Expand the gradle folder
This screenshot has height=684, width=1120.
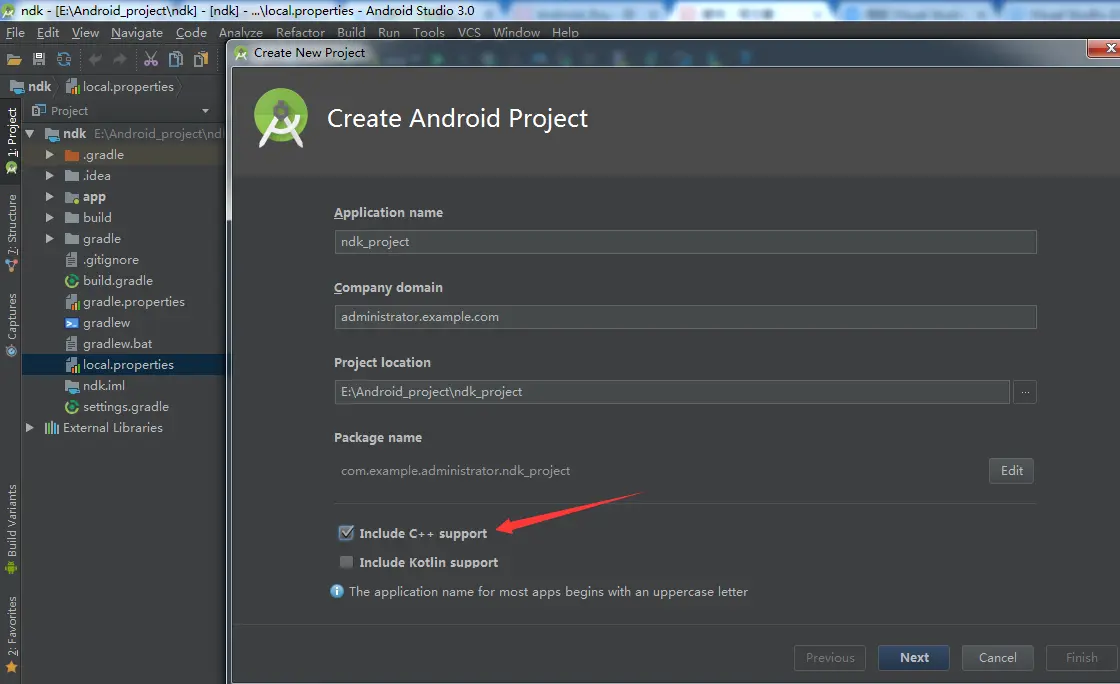click(49, 238)
